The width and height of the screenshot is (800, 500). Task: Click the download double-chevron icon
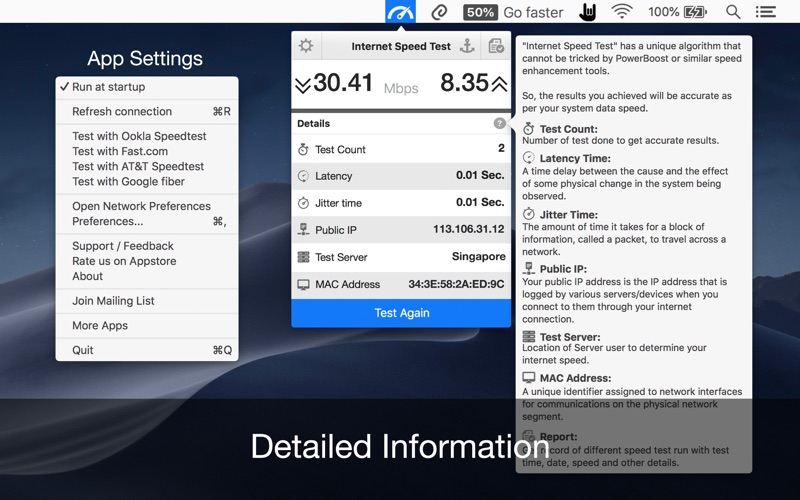(x=303, y=85)
